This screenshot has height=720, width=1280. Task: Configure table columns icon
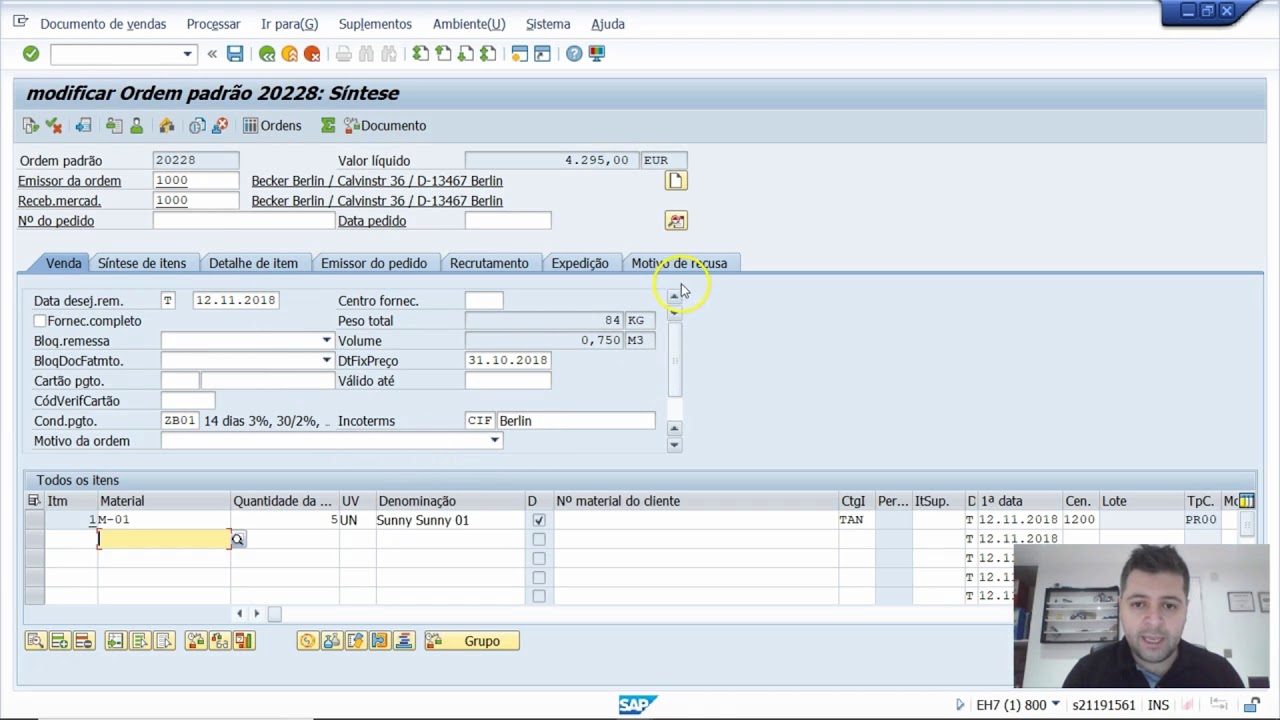[x=1246, y=501]
